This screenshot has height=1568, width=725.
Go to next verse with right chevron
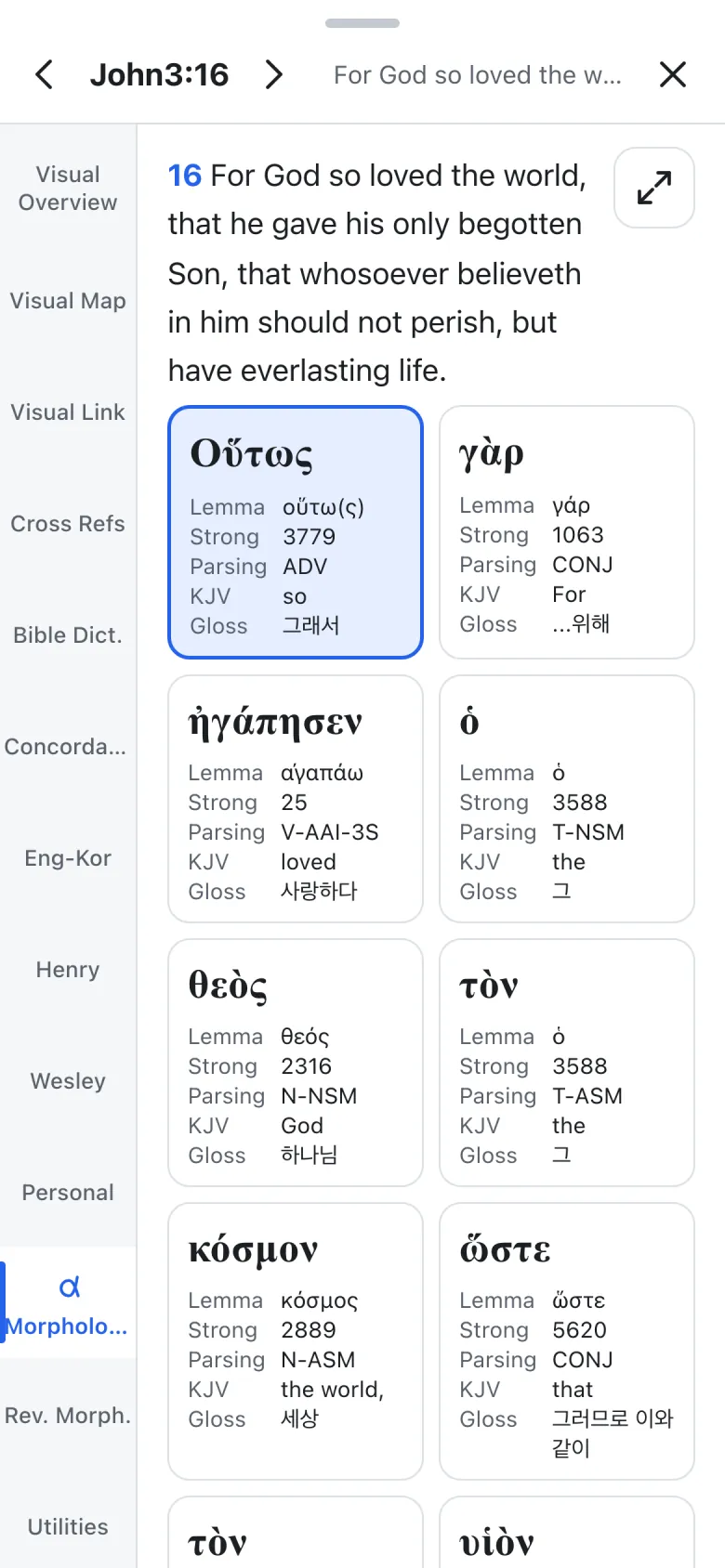(x=273, y=74)
